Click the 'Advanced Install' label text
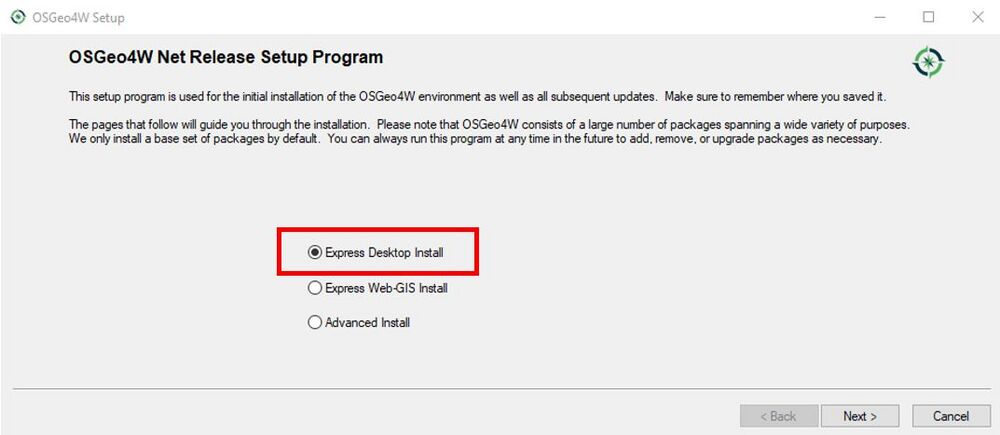 tap(367, 323)
